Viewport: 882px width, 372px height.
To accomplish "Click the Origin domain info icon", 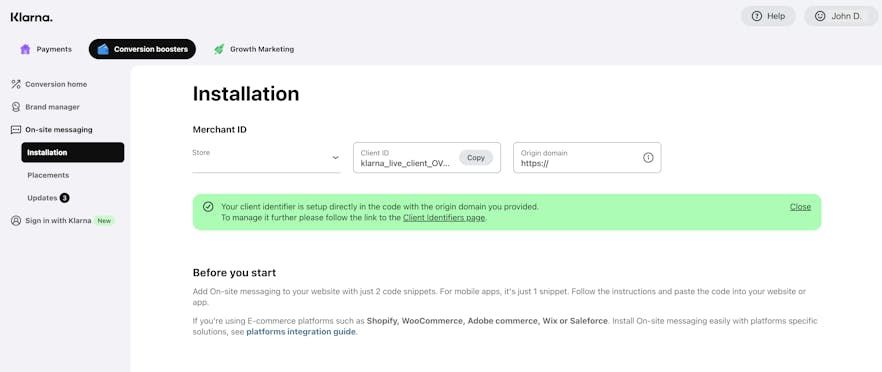I will click(x=648, y=158).
